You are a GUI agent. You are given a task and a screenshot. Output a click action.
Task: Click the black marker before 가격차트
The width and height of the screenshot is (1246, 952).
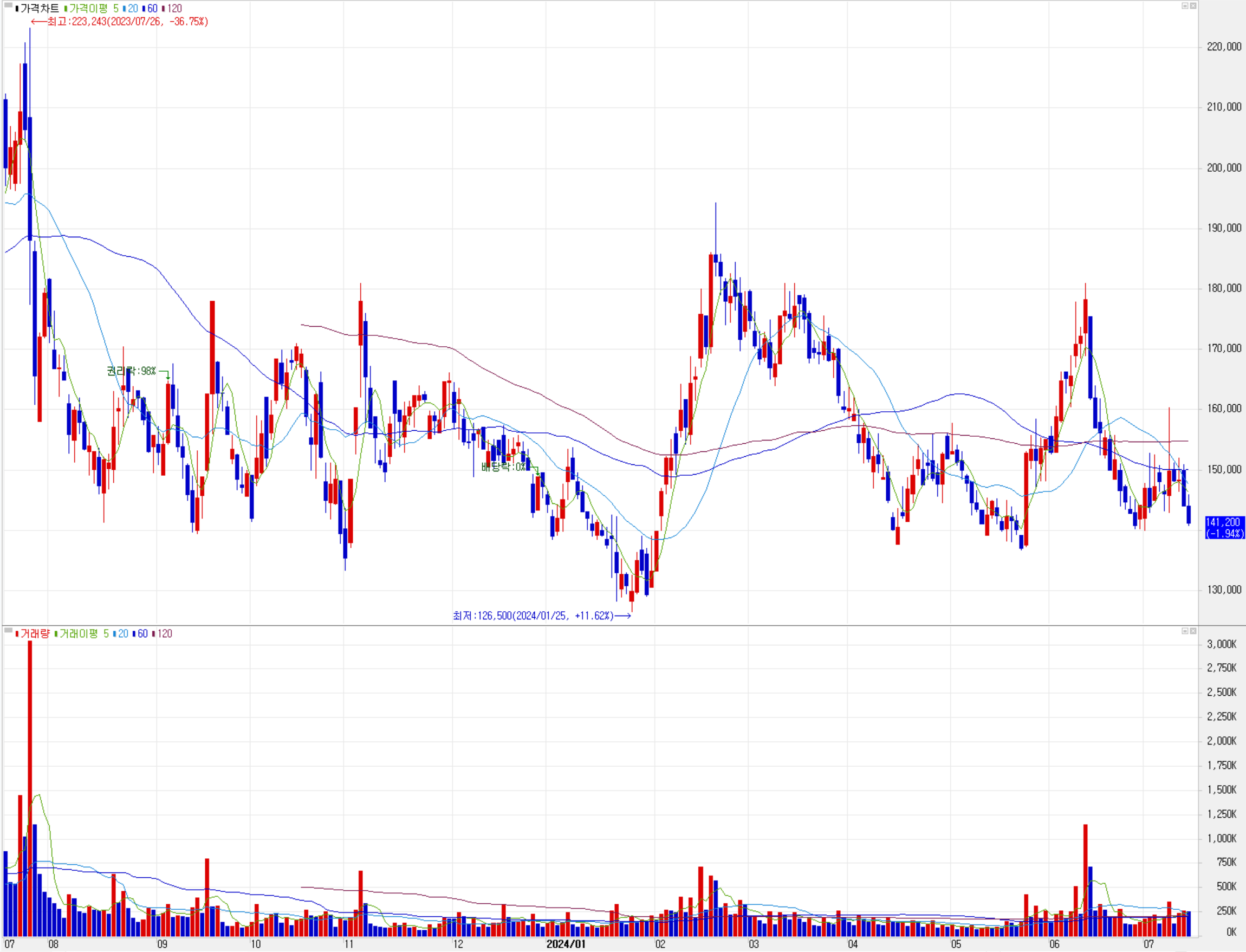point(17,9)
